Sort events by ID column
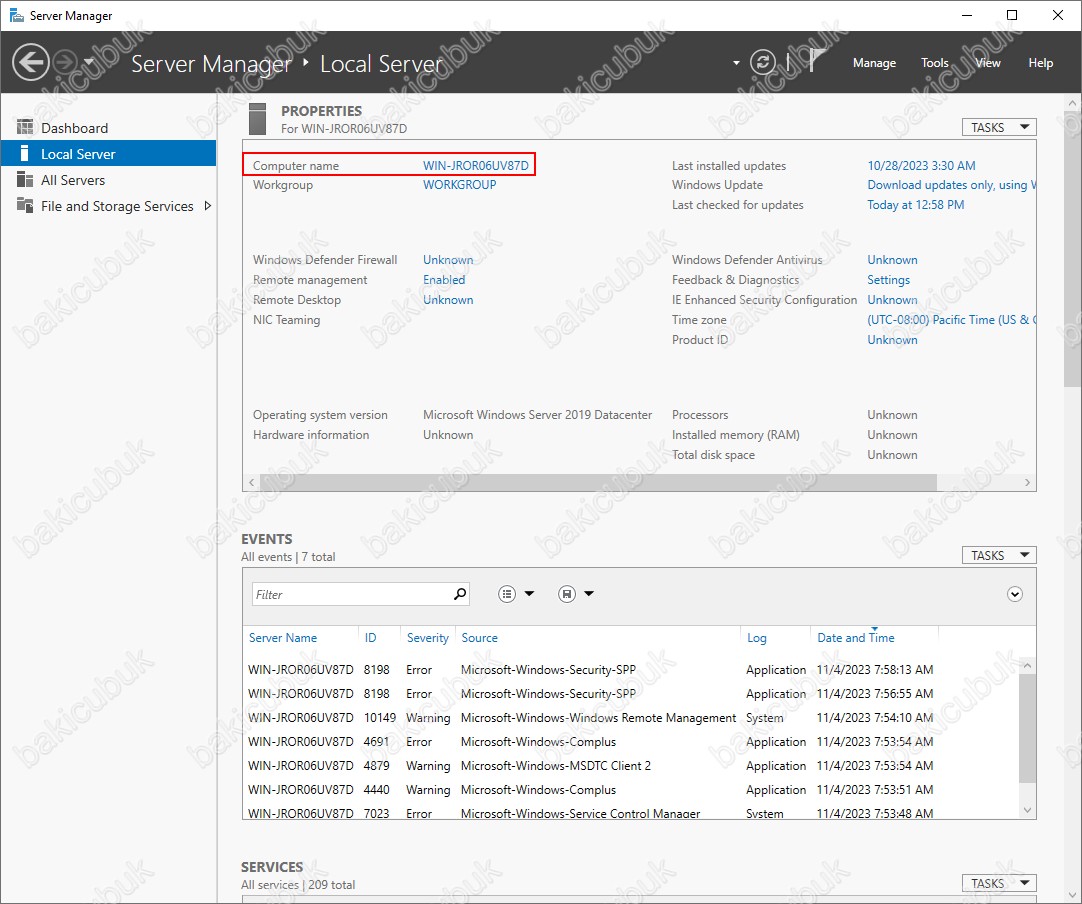This screenshot has height=904, width=1082. 371,638
